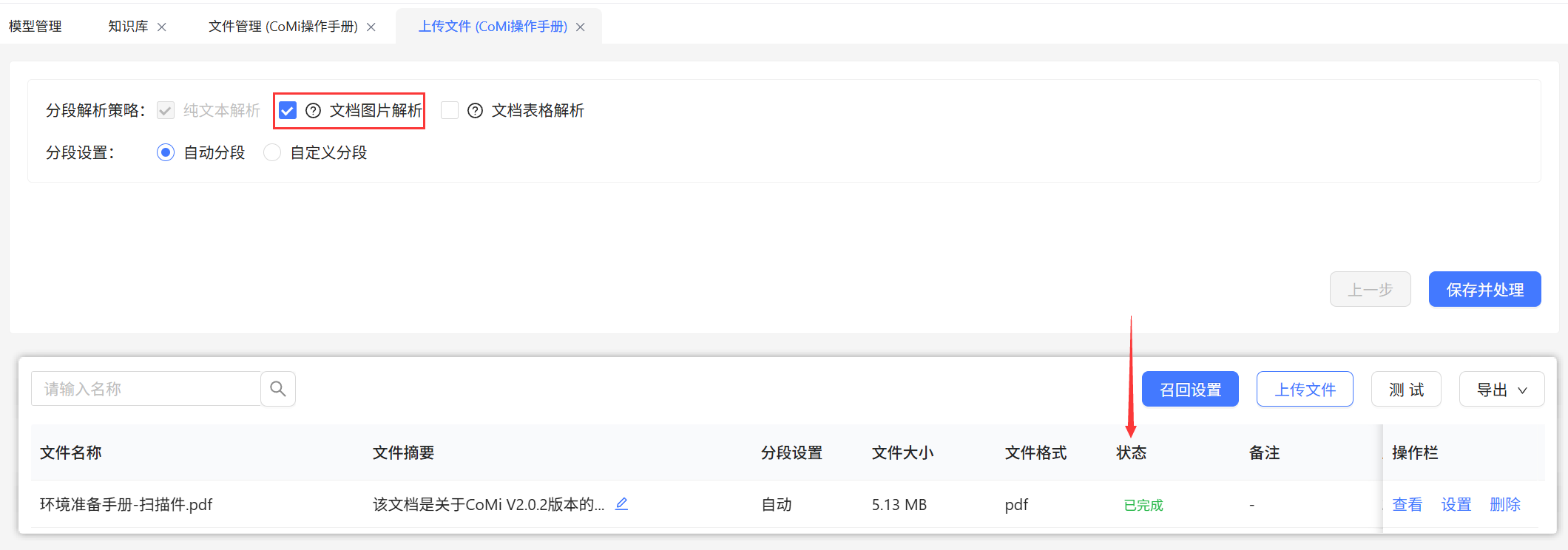This screenshot has height=550, width=1568.
Task: Click 删除 link in the file row
Action: tap(1504, 505)
